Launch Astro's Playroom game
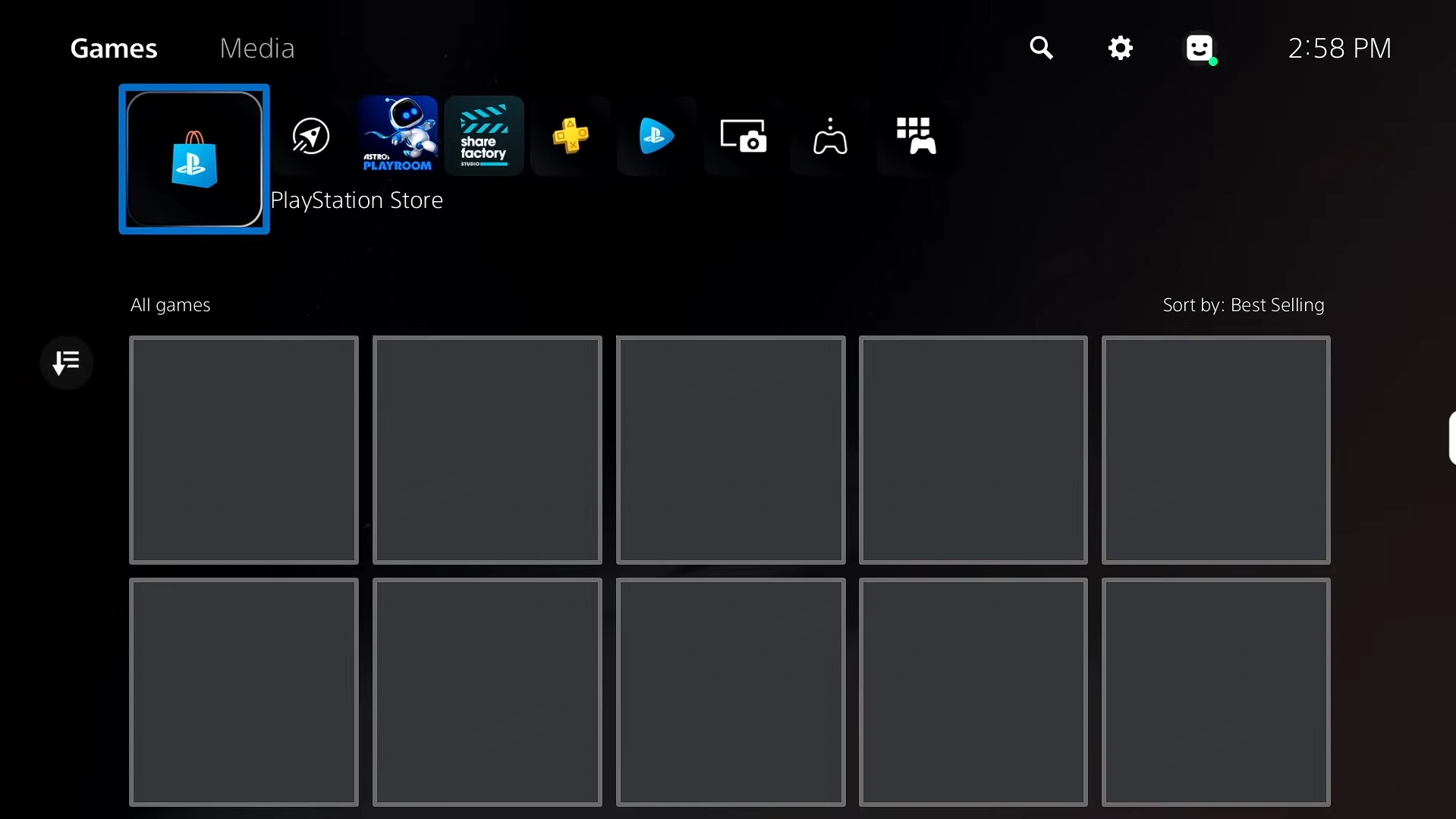This screenshot has width=1456, height=819. [x=398, y=135]
